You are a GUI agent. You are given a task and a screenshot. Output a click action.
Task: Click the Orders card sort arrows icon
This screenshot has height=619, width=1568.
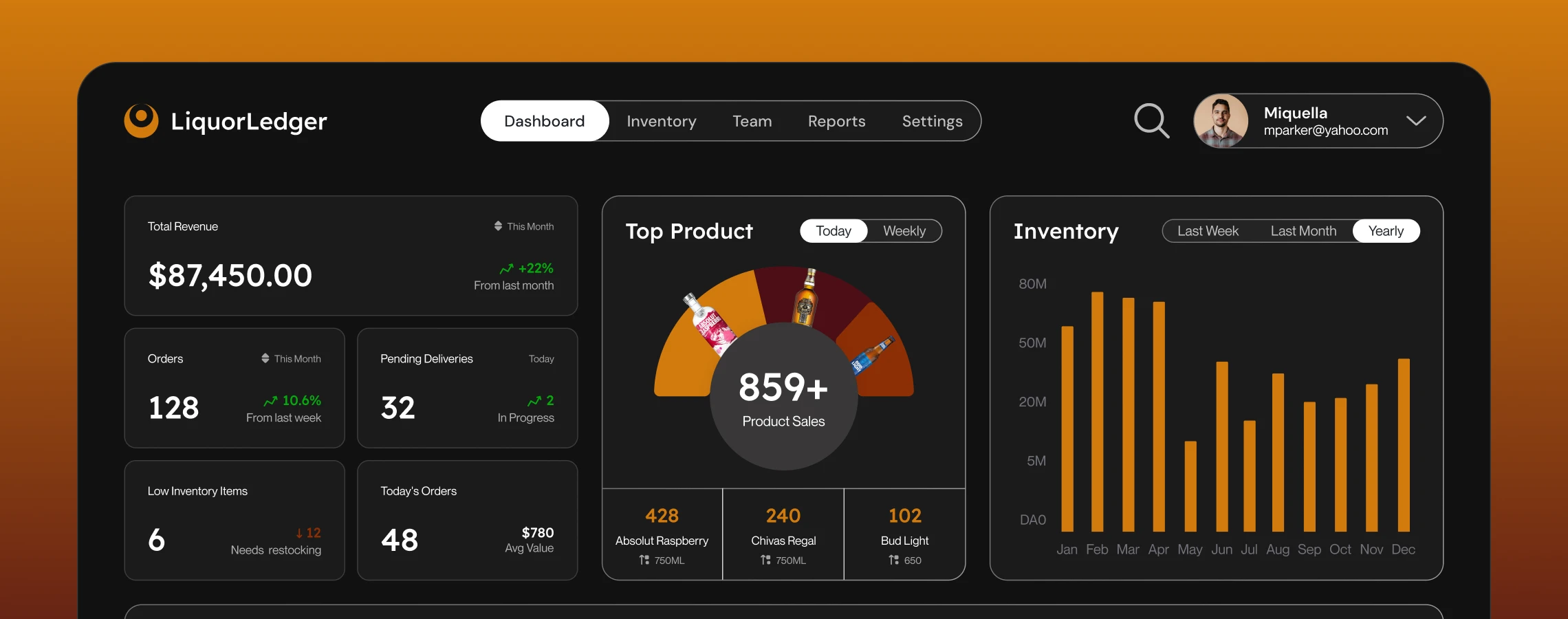(x=265, y=358)
